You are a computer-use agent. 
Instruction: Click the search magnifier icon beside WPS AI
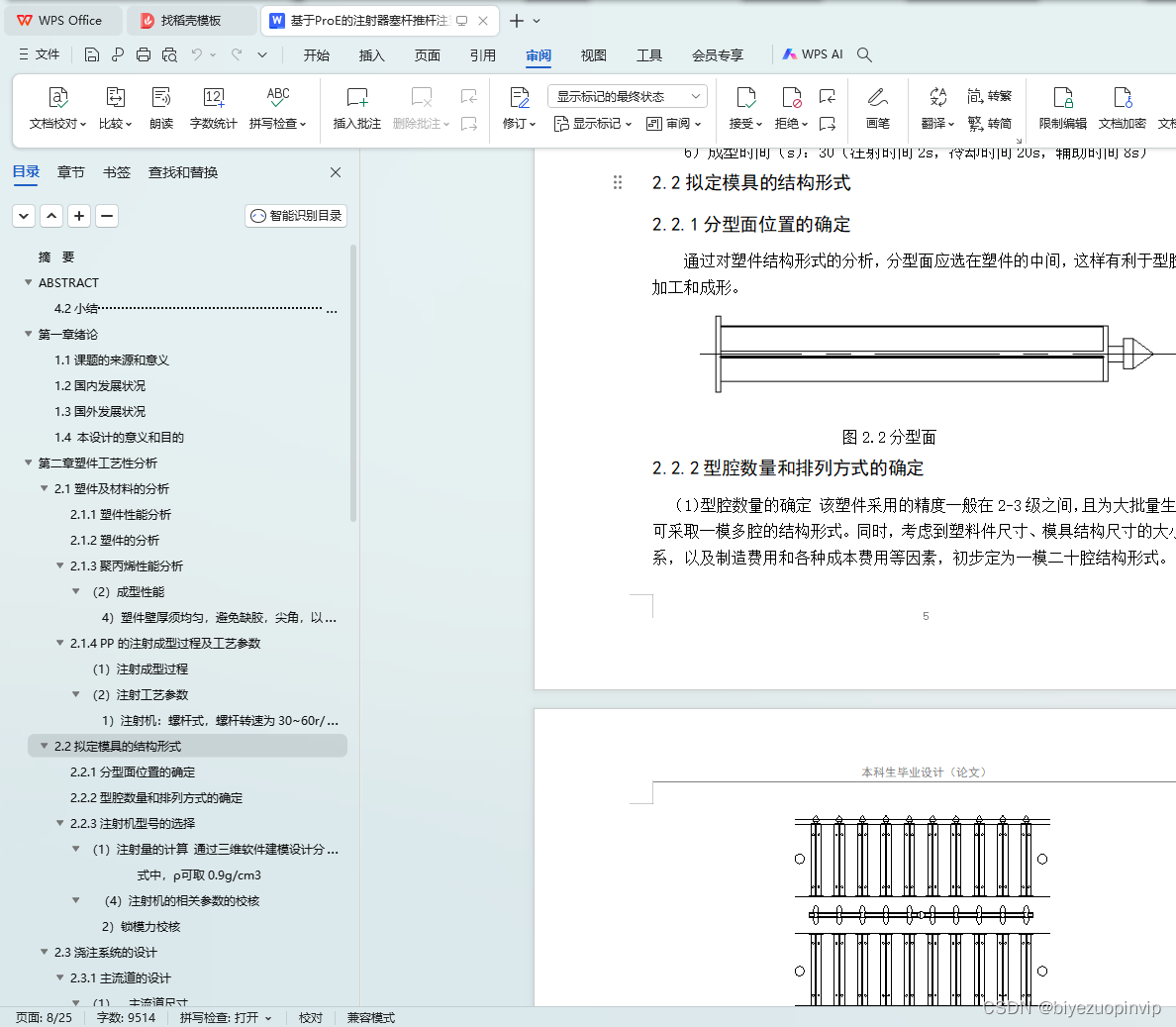pyautogui.click(x=864, y=54)
